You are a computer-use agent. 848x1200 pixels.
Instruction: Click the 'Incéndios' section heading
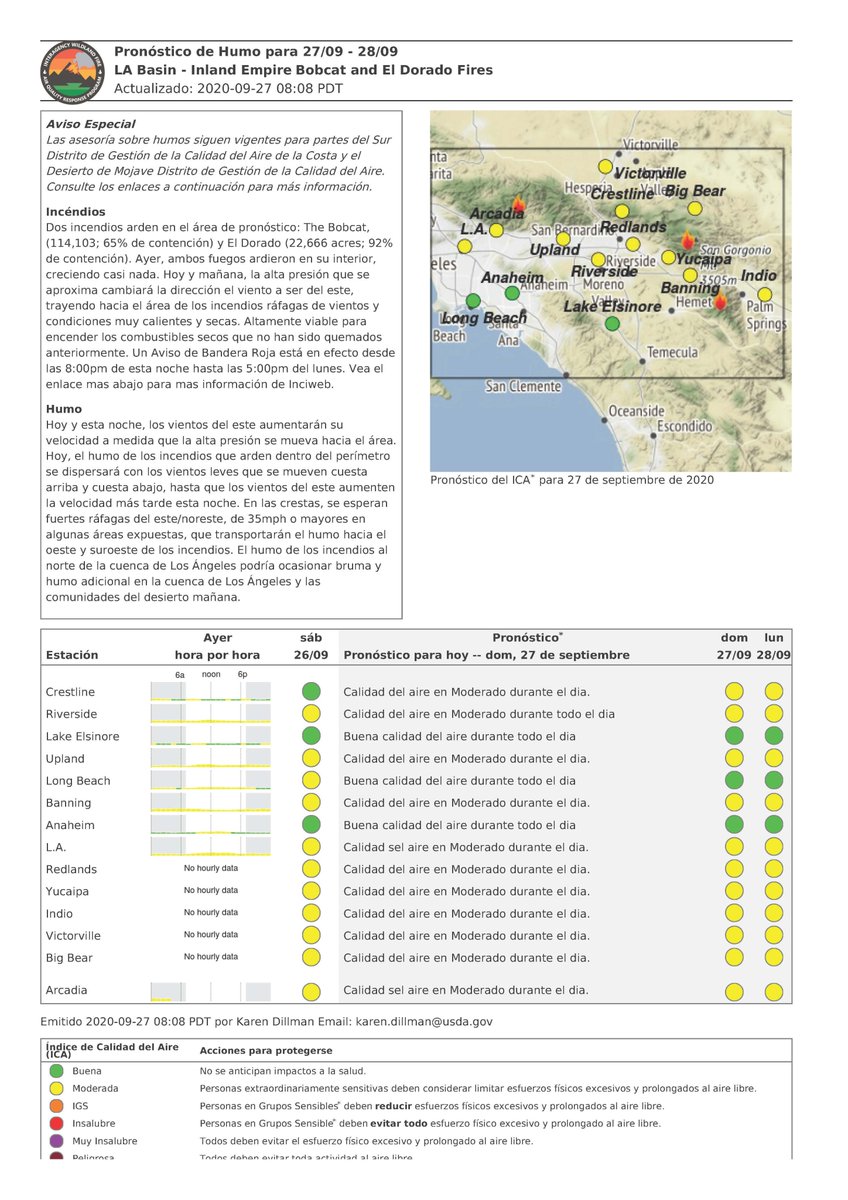(76, 212)
